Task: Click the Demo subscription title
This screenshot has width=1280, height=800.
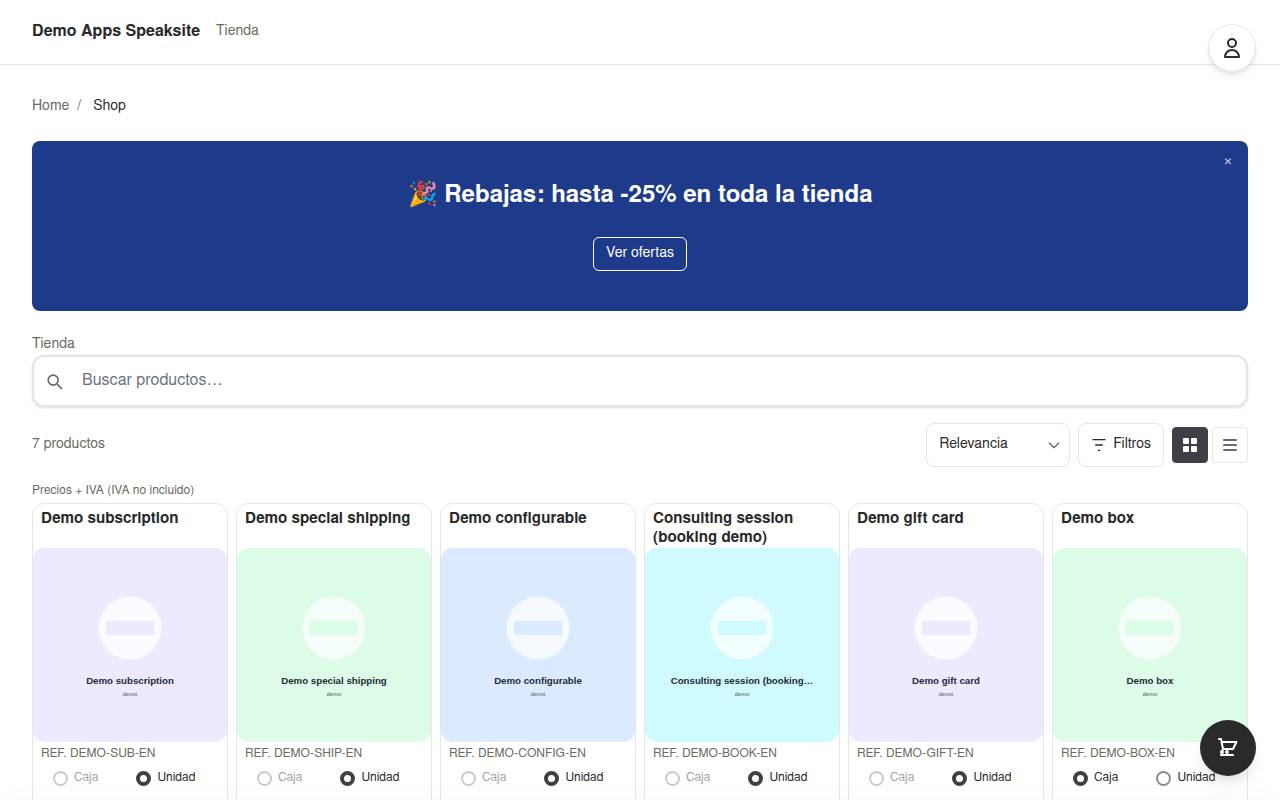Action: [x=110, y=518]
